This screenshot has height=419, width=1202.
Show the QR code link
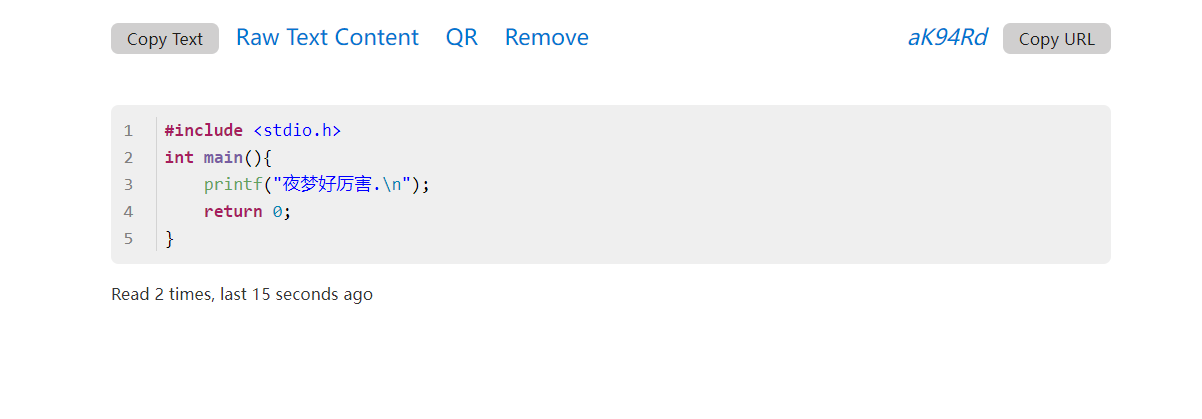click(x=462, y=38)
